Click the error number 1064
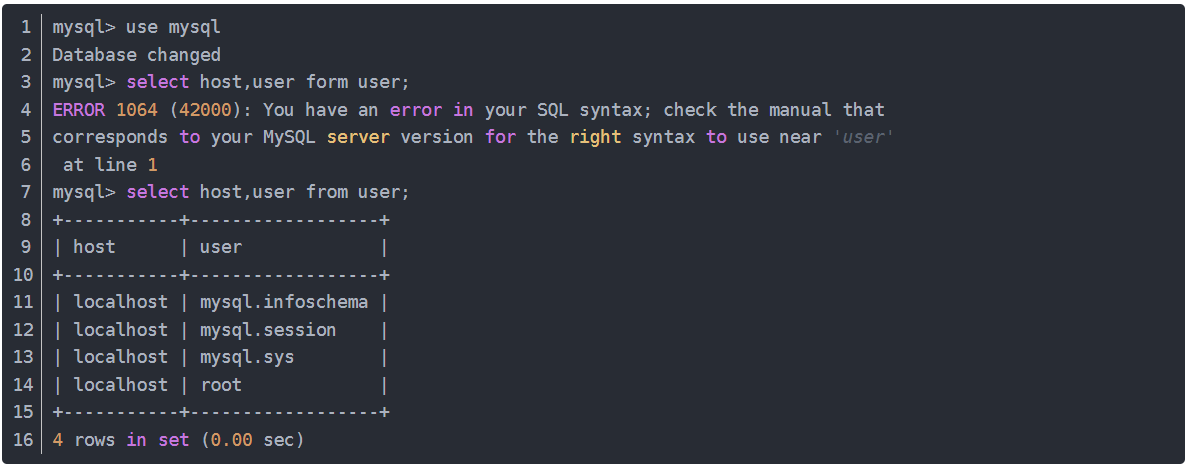 (136, 109)
